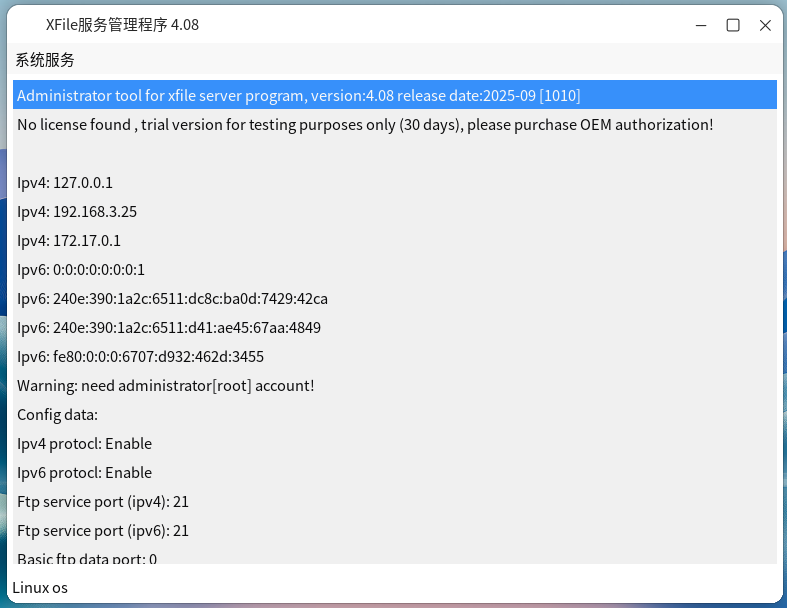Select the 'Ipv6 protocl: Enable' row
This screenshot has width=787, height=608.
click(x=85, y=473)
